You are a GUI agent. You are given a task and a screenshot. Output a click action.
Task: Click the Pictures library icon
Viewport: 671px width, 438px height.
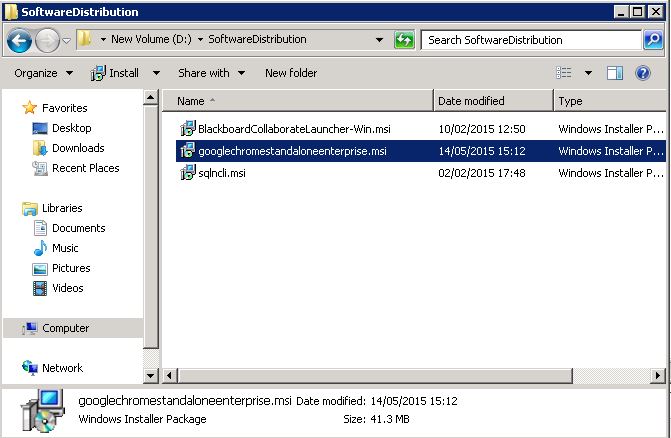(x=40, y=269)
